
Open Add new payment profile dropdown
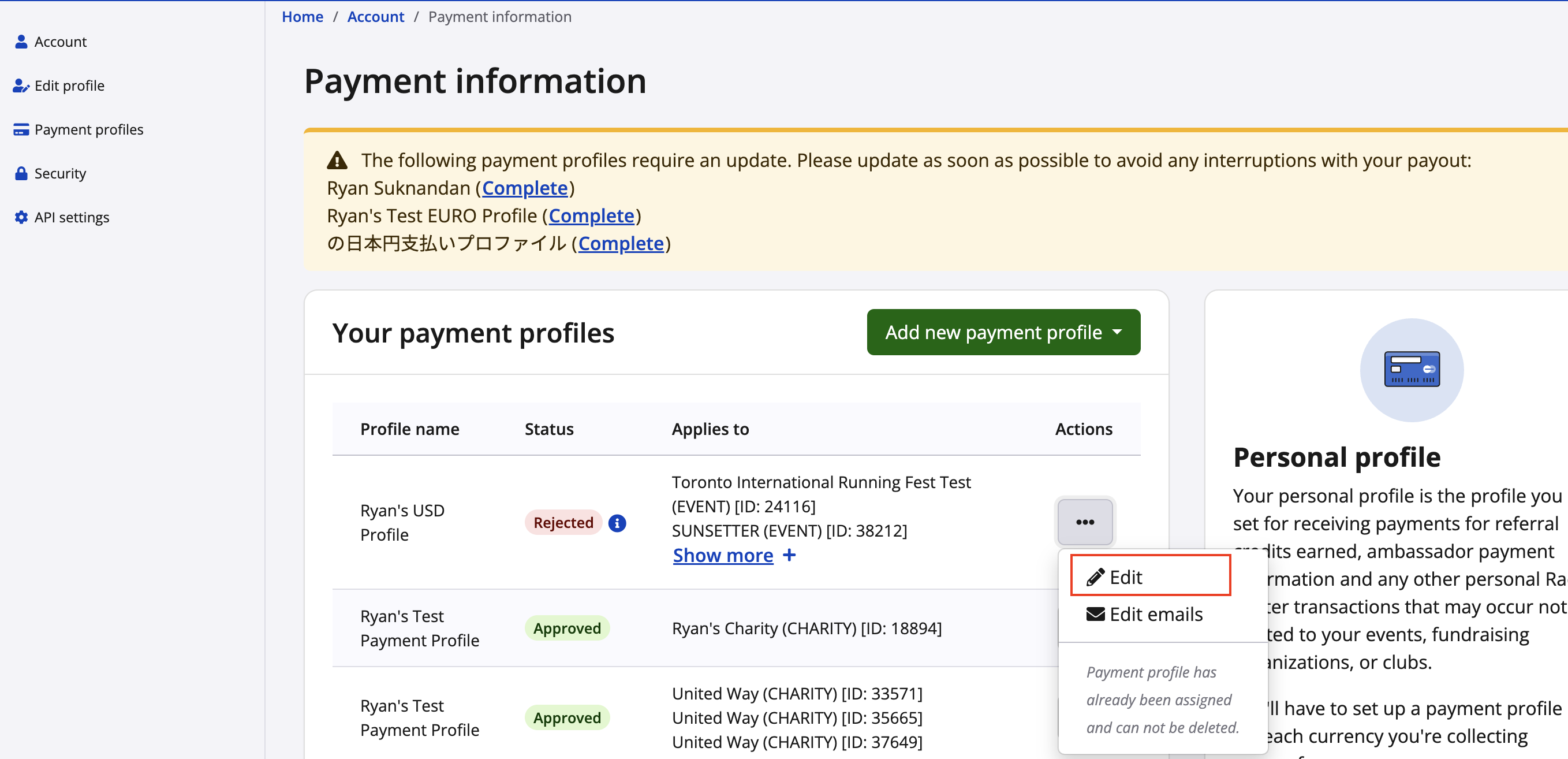point(1003,332)
